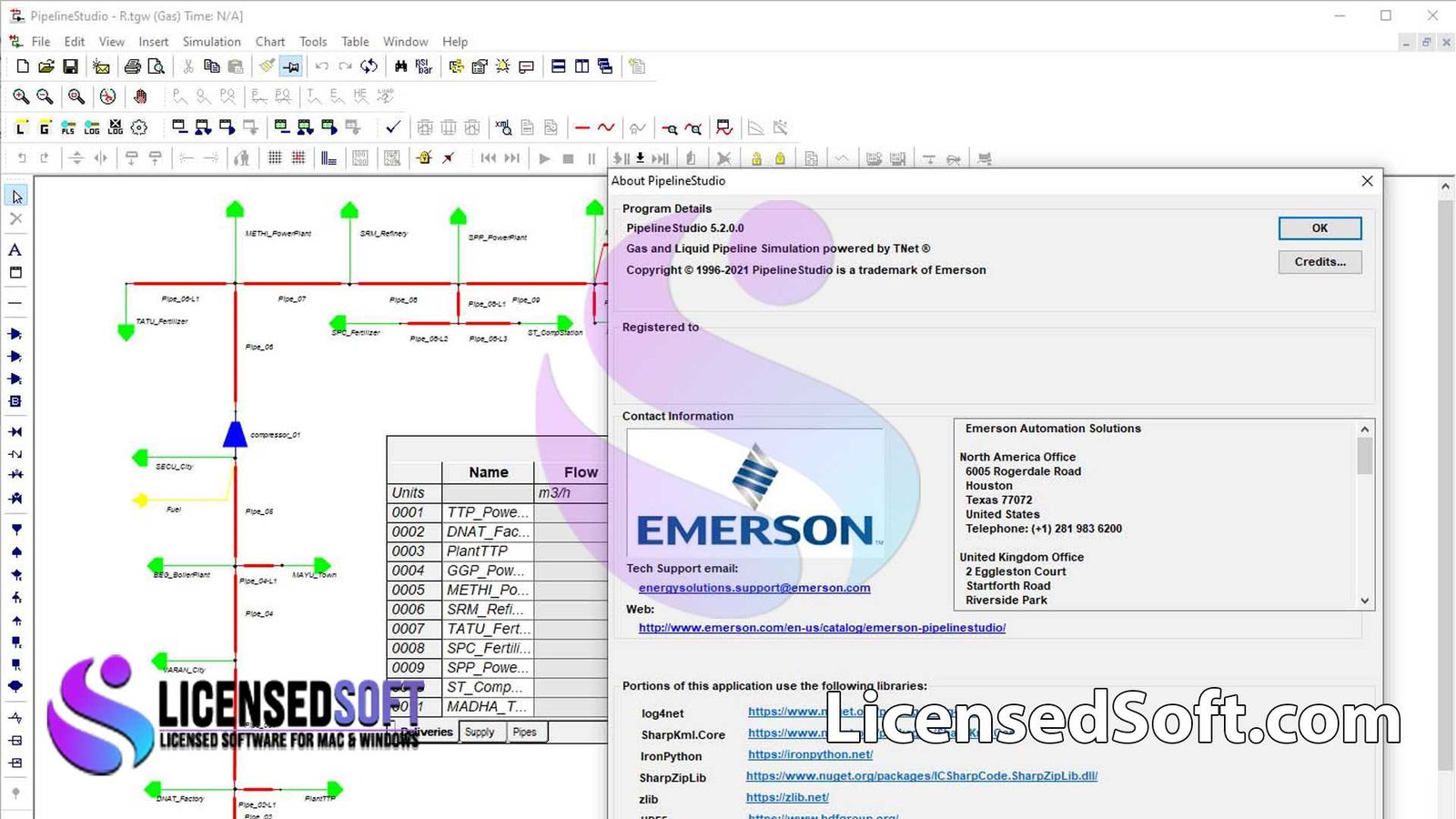
Task: Click the Name column header
Action: click(489, 472)
